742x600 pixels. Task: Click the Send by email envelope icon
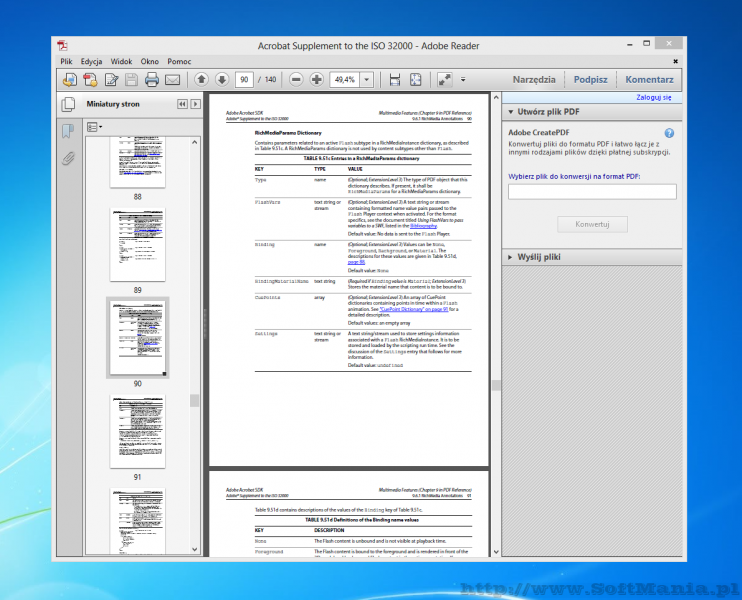(x=172, y=80)
